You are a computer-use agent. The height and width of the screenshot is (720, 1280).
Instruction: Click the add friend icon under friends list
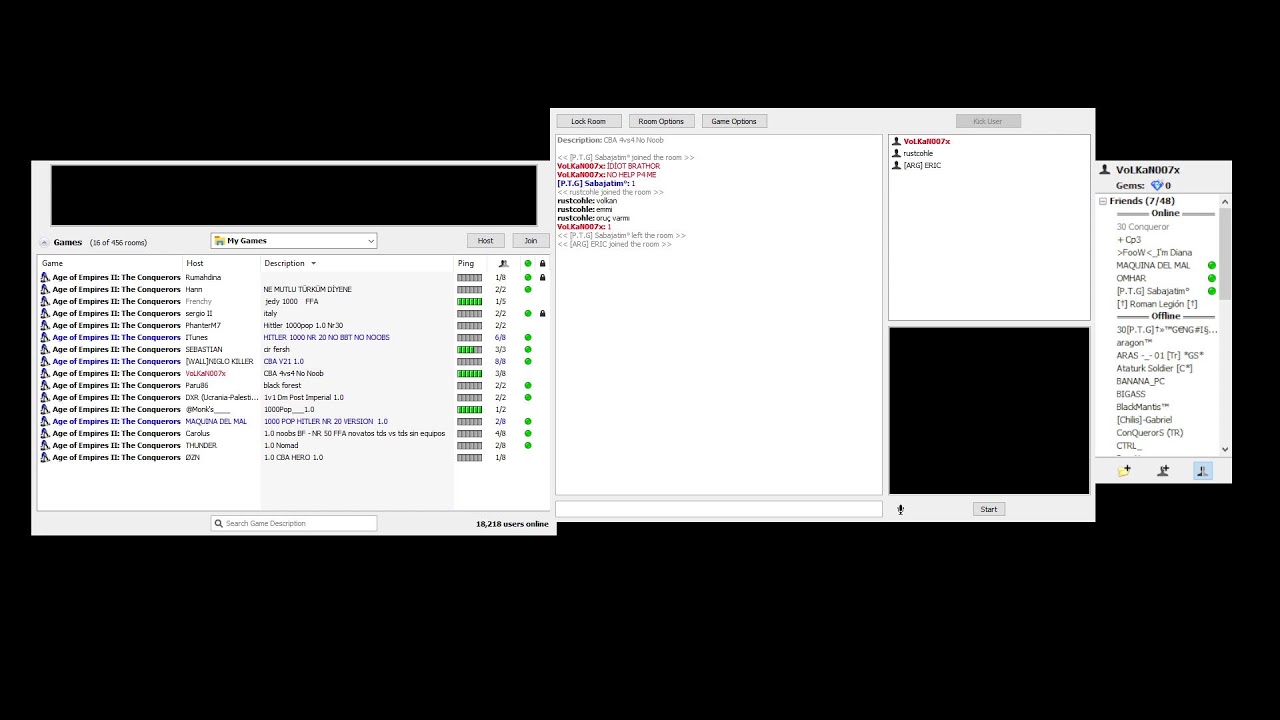coord(1163,471)
